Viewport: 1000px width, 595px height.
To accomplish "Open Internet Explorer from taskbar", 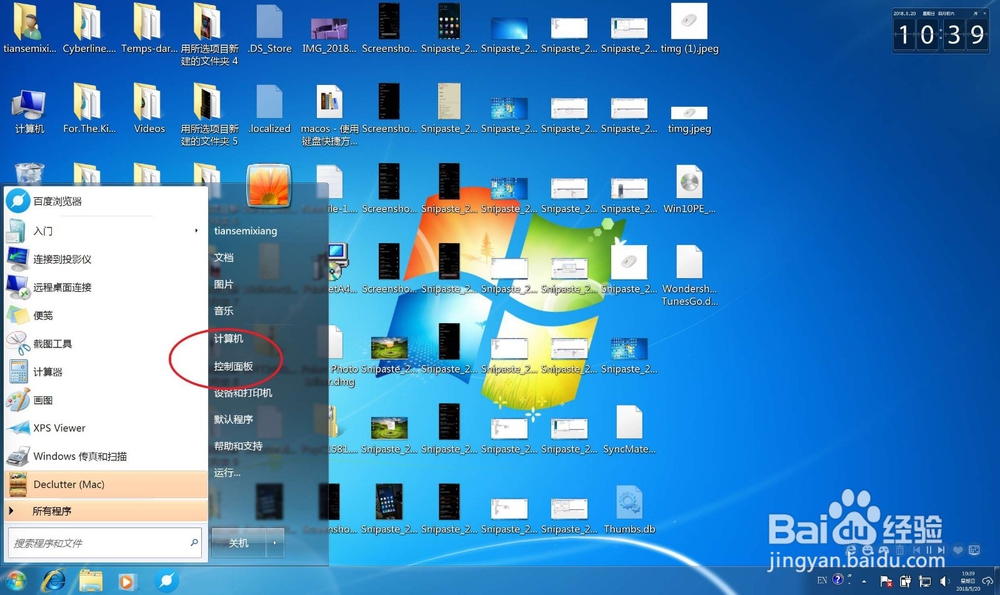I will [x=54, y=581].
